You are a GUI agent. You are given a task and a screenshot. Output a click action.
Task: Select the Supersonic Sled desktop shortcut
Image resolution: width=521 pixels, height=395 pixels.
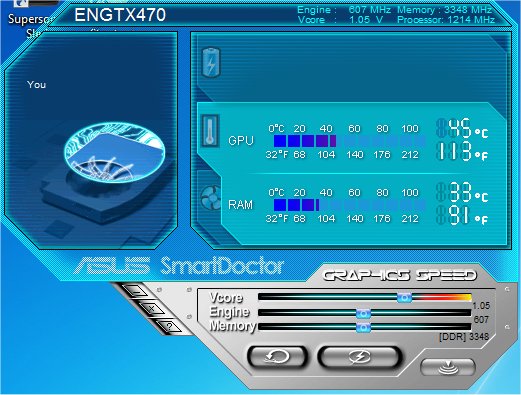point(28,25)
